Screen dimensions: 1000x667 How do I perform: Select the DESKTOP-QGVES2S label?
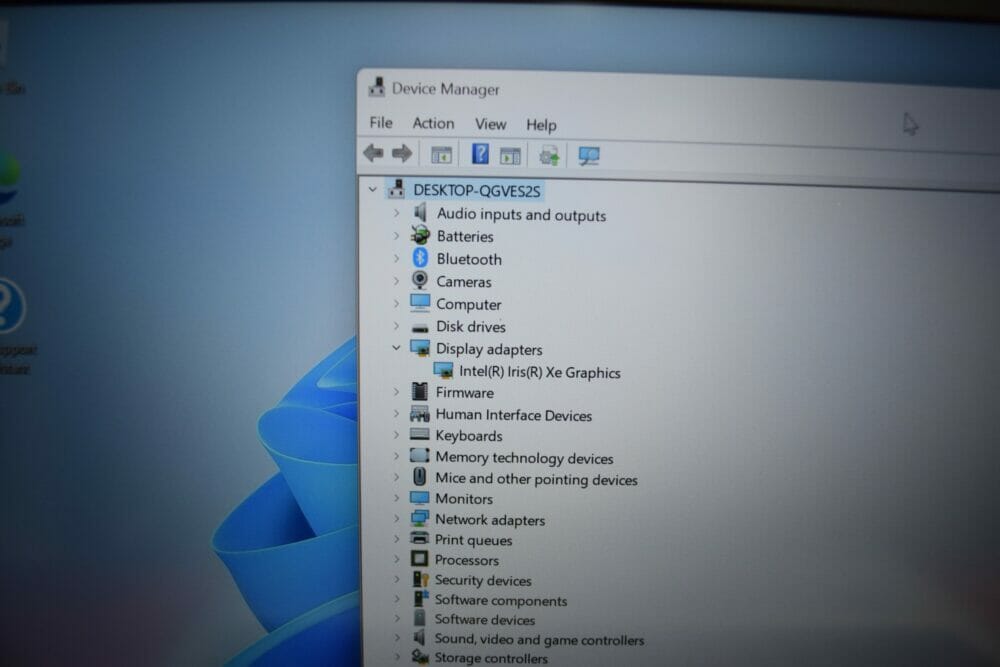476,191
